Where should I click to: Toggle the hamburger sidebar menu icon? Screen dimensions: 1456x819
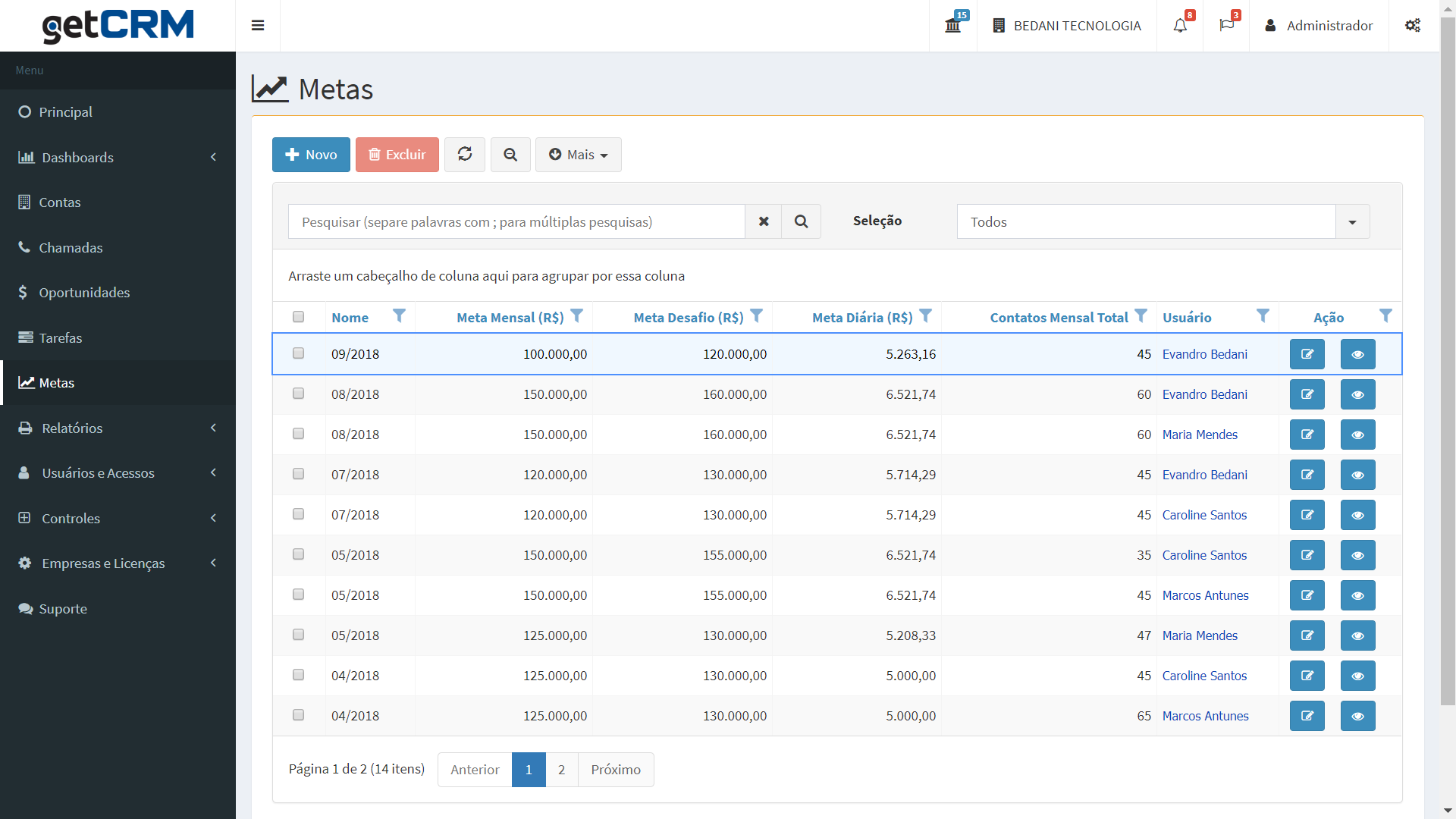click(258, 26)
